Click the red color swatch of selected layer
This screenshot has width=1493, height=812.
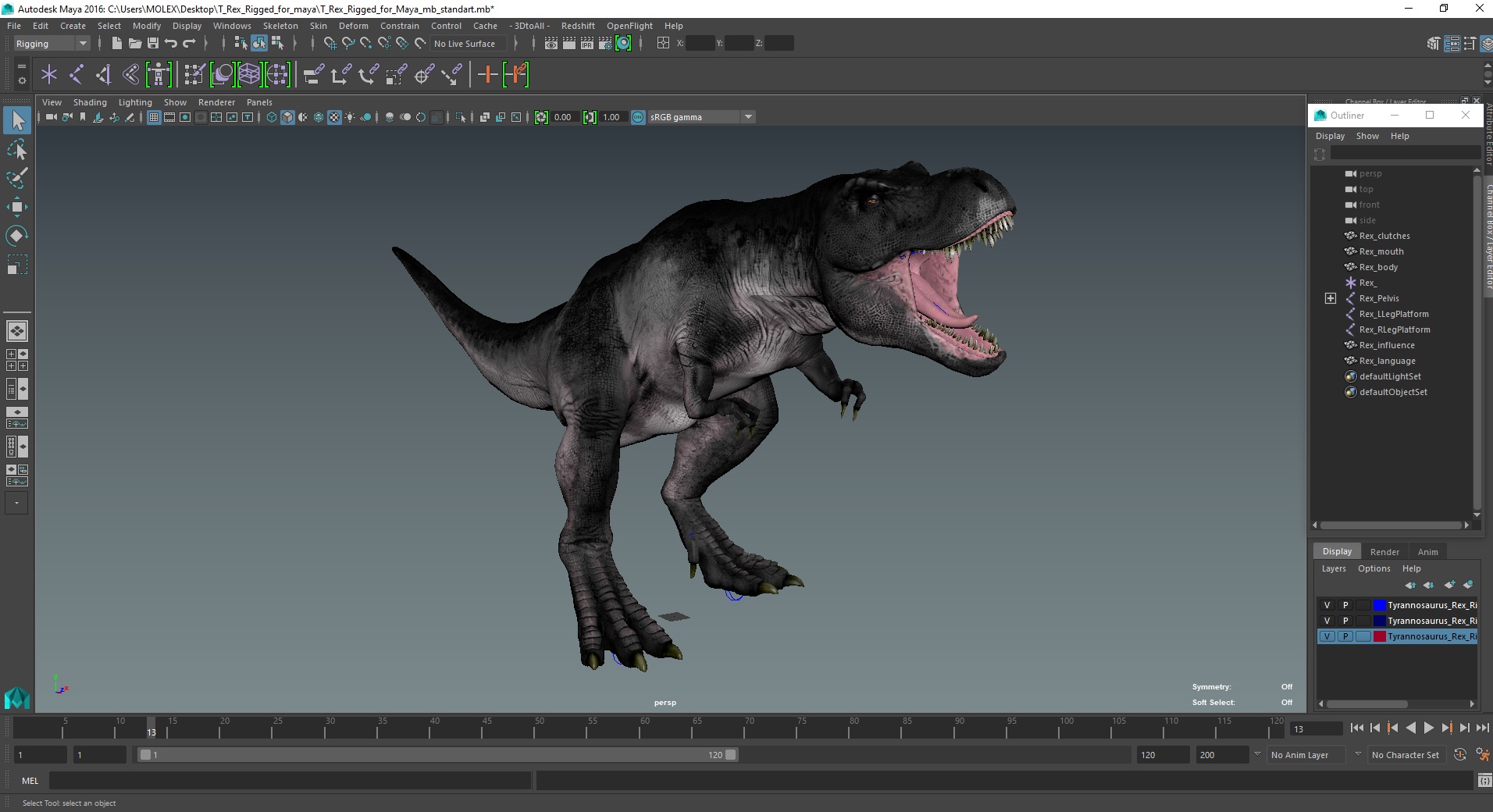[1379, 636]
